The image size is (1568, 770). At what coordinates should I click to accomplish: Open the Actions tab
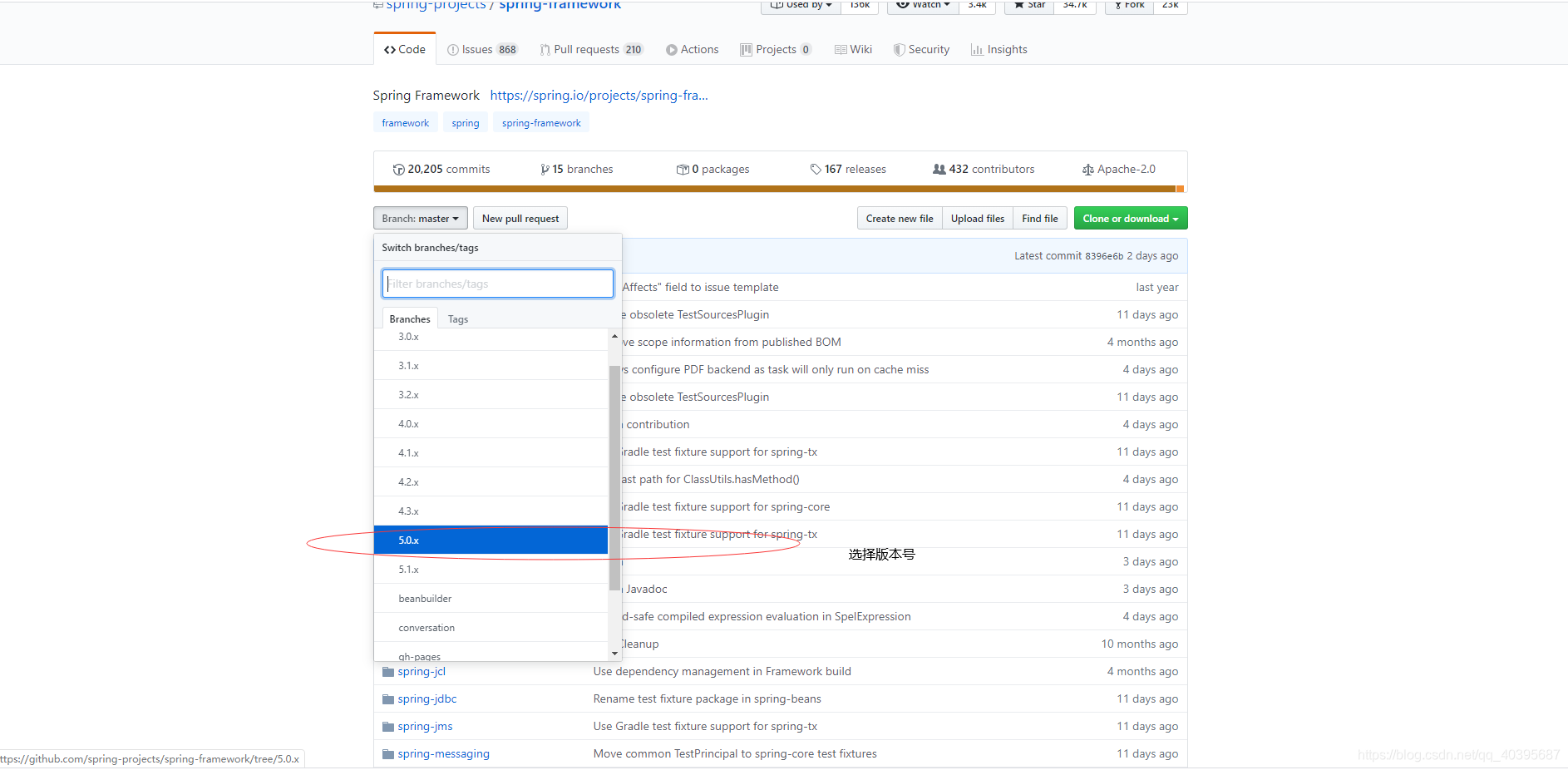tap(692, 49)
